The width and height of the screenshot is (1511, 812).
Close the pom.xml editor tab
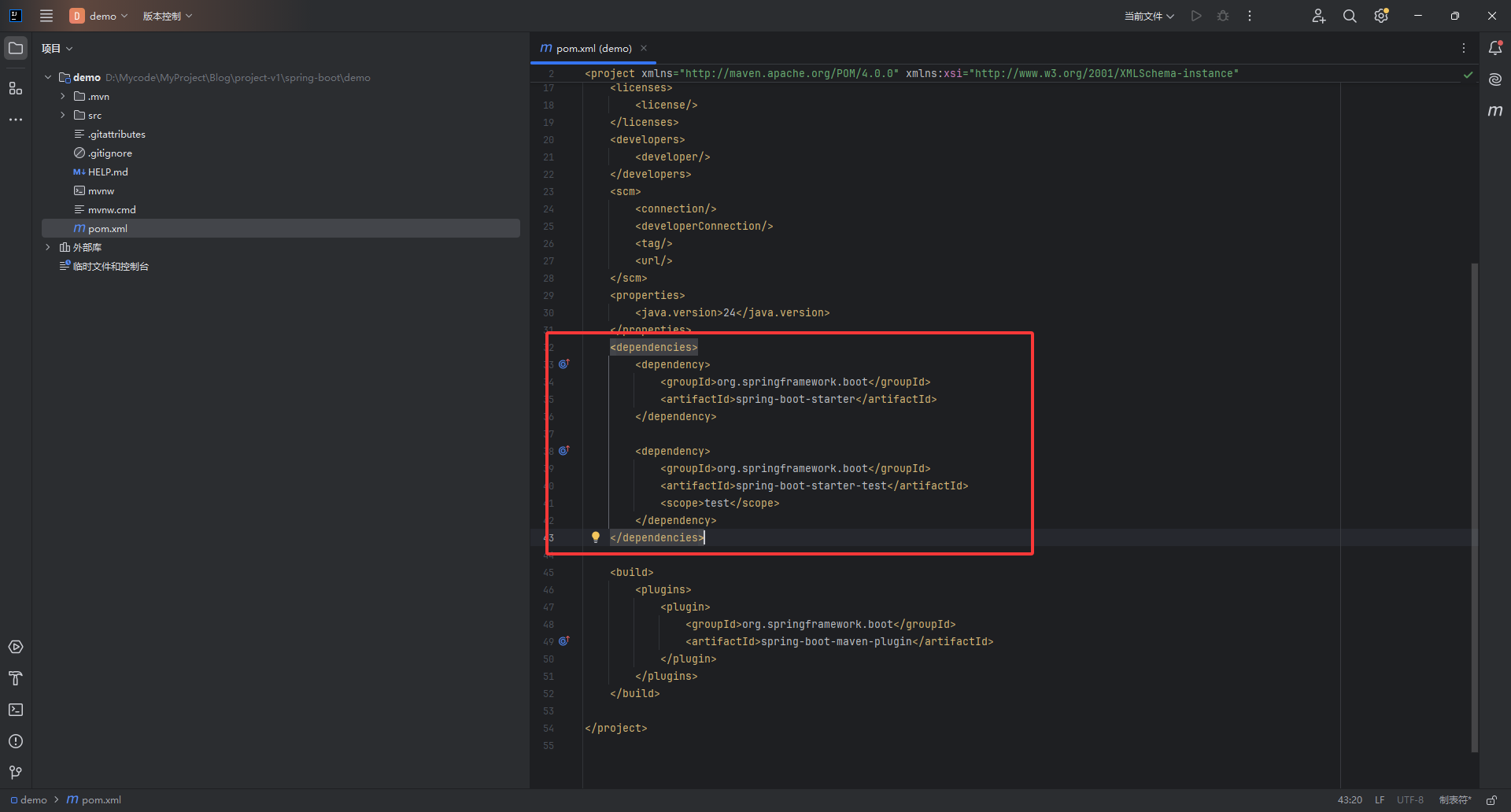tap(644, 49)
